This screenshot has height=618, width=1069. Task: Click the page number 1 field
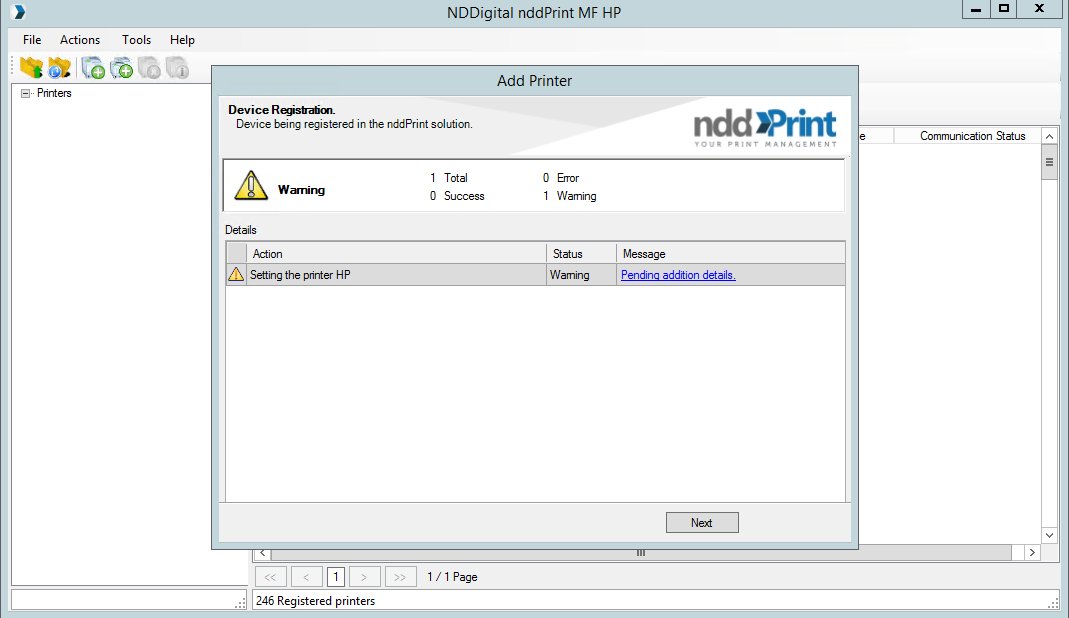pos(336,577)
